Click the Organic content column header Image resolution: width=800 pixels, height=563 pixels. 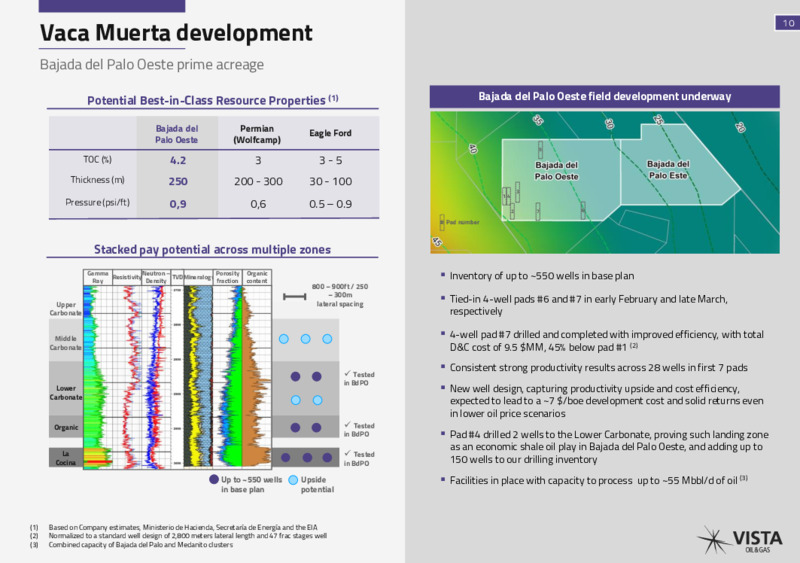(x=257, y=277)
